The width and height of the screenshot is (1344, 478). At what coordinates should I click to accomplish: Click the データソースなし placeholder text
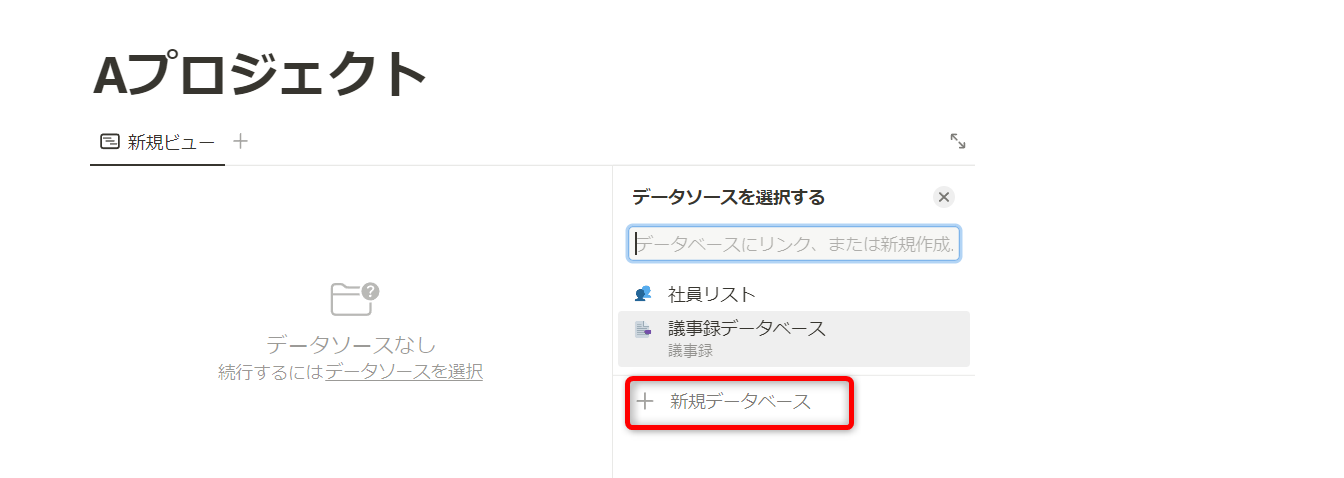click(351, 345)
